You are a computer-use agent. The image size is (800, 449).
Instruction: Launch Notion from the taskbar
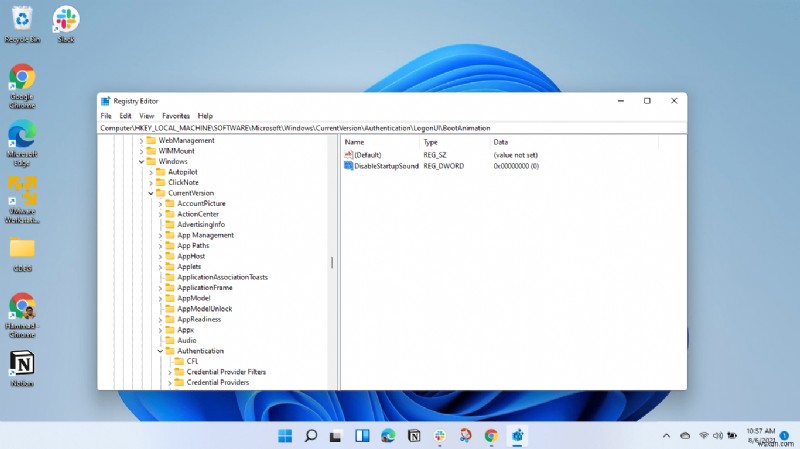click(414, 435)
